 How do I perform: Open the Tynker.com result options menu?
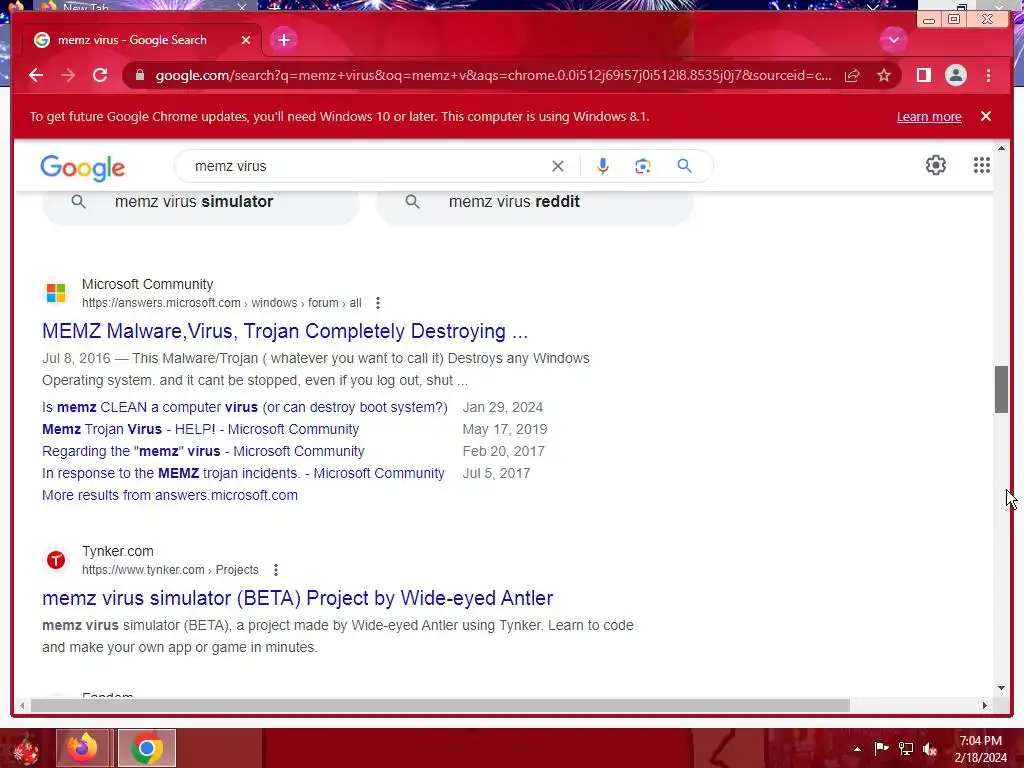pos(276,570)
